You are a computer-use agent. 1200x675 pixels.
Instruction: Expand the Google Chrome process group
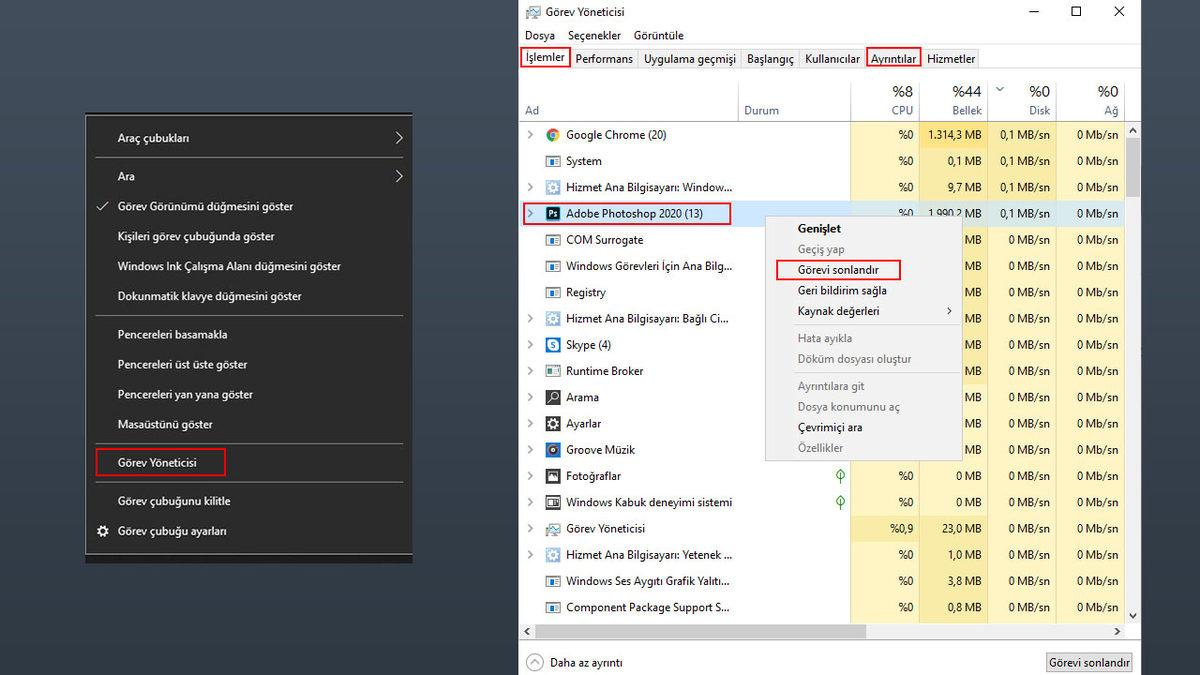click(530, 135)
